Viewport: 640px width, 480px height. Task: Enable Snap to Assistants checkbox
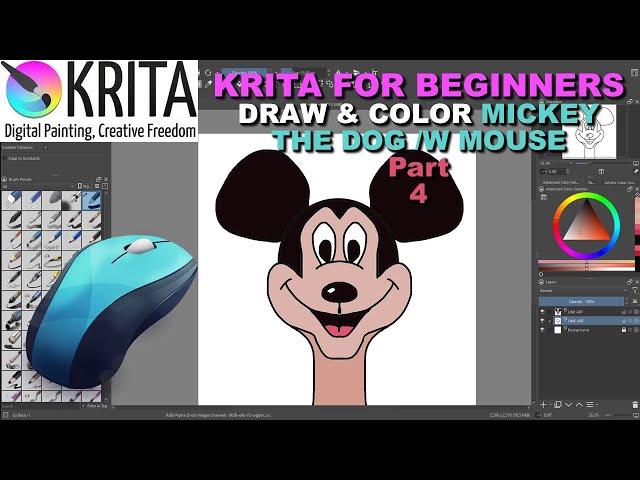pos(5,158)
